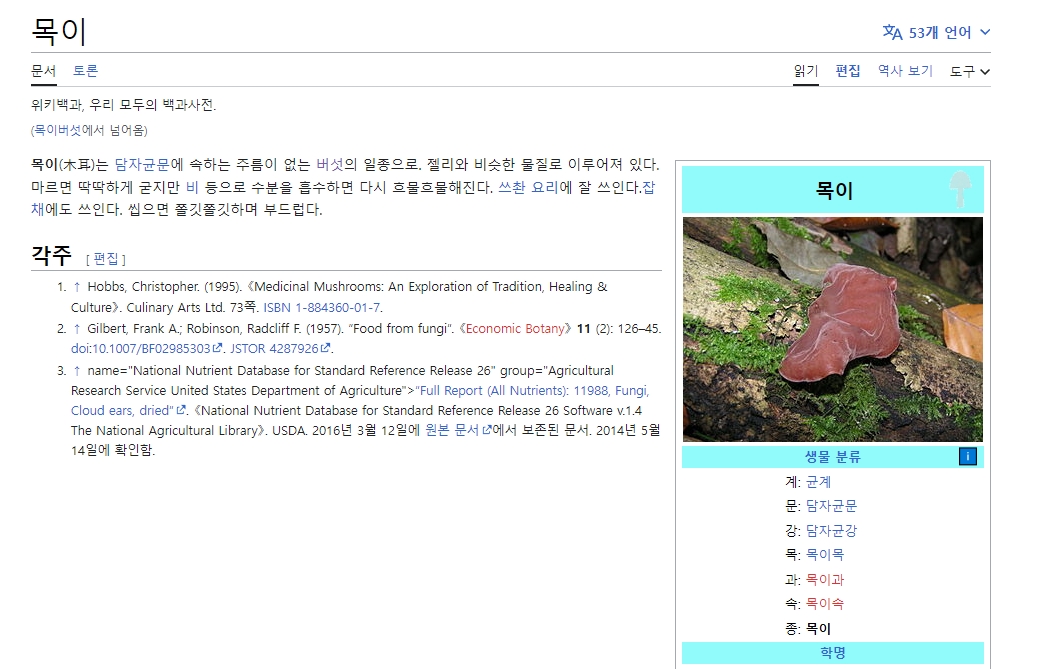Click the blue "i" info icon beside 생물 분류
Screen dimensions: 1037x669
click(966, 456)
